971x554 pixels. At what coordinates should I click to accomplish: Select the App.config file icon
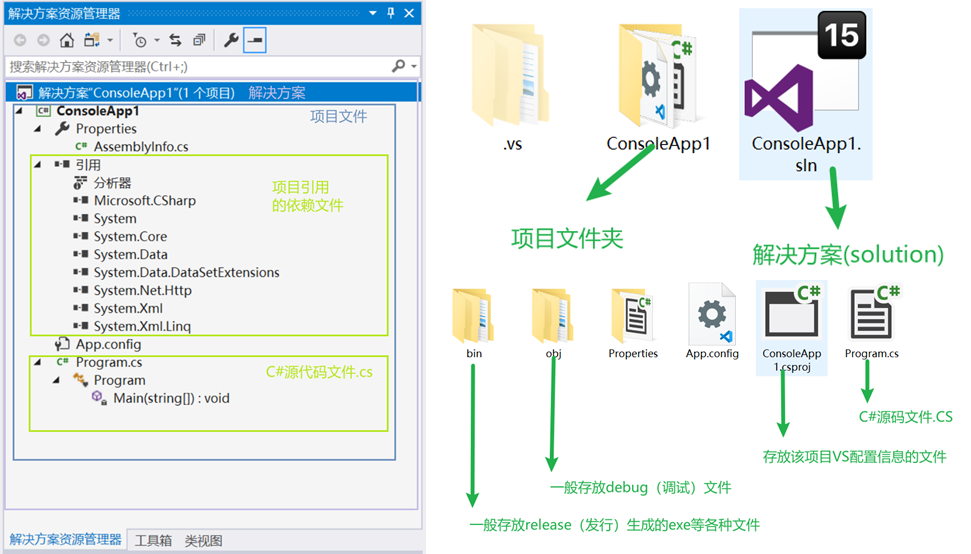[x=712, y=314]
